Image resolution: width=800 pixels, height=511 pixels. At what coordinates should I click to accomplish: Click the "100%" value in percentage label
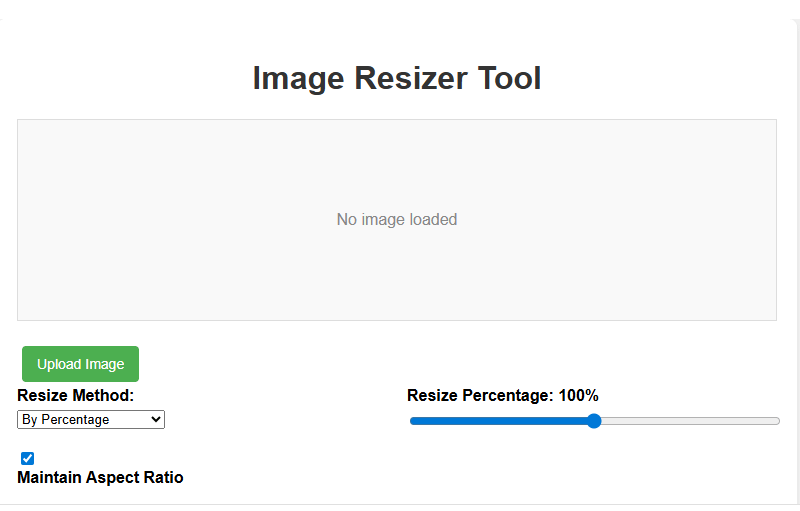(579, 395)
